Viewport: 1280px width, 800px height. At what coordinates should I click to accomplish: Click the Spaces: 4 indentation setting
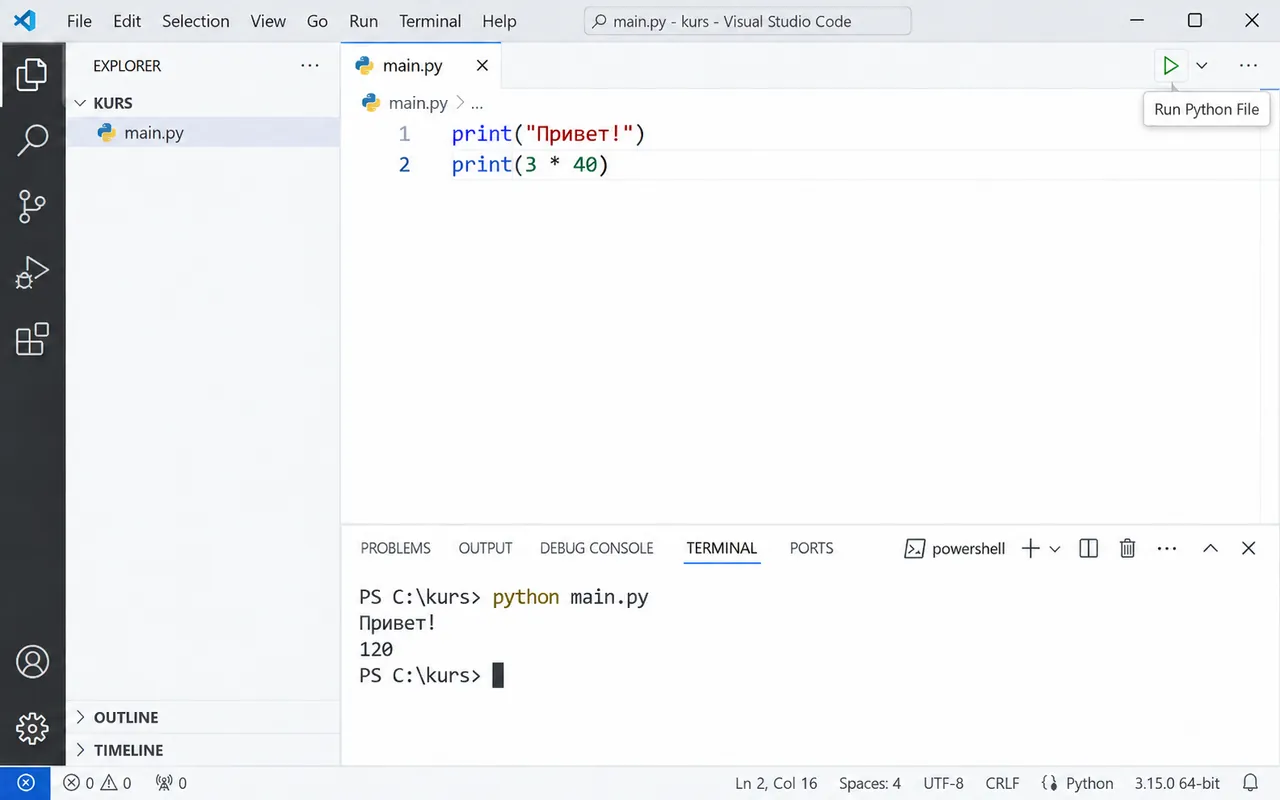coord(870,783)
